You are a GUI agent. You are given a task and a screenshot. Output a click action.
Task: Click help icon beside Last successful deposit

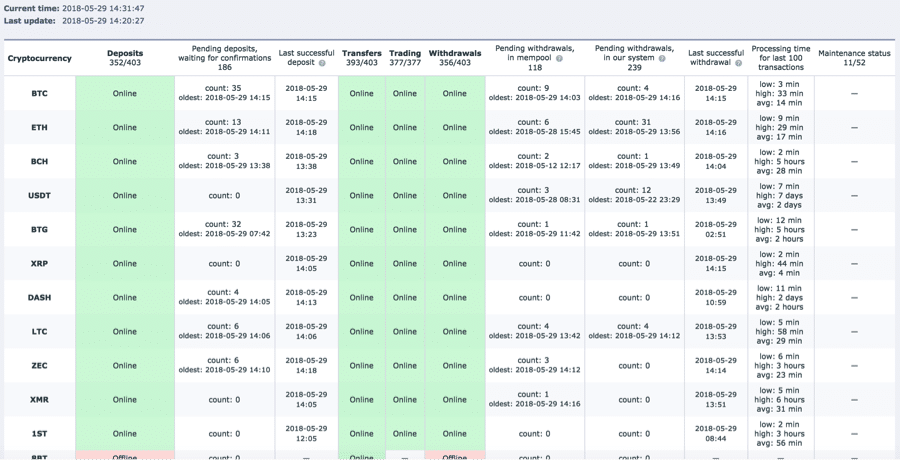[x=324, y=63]
